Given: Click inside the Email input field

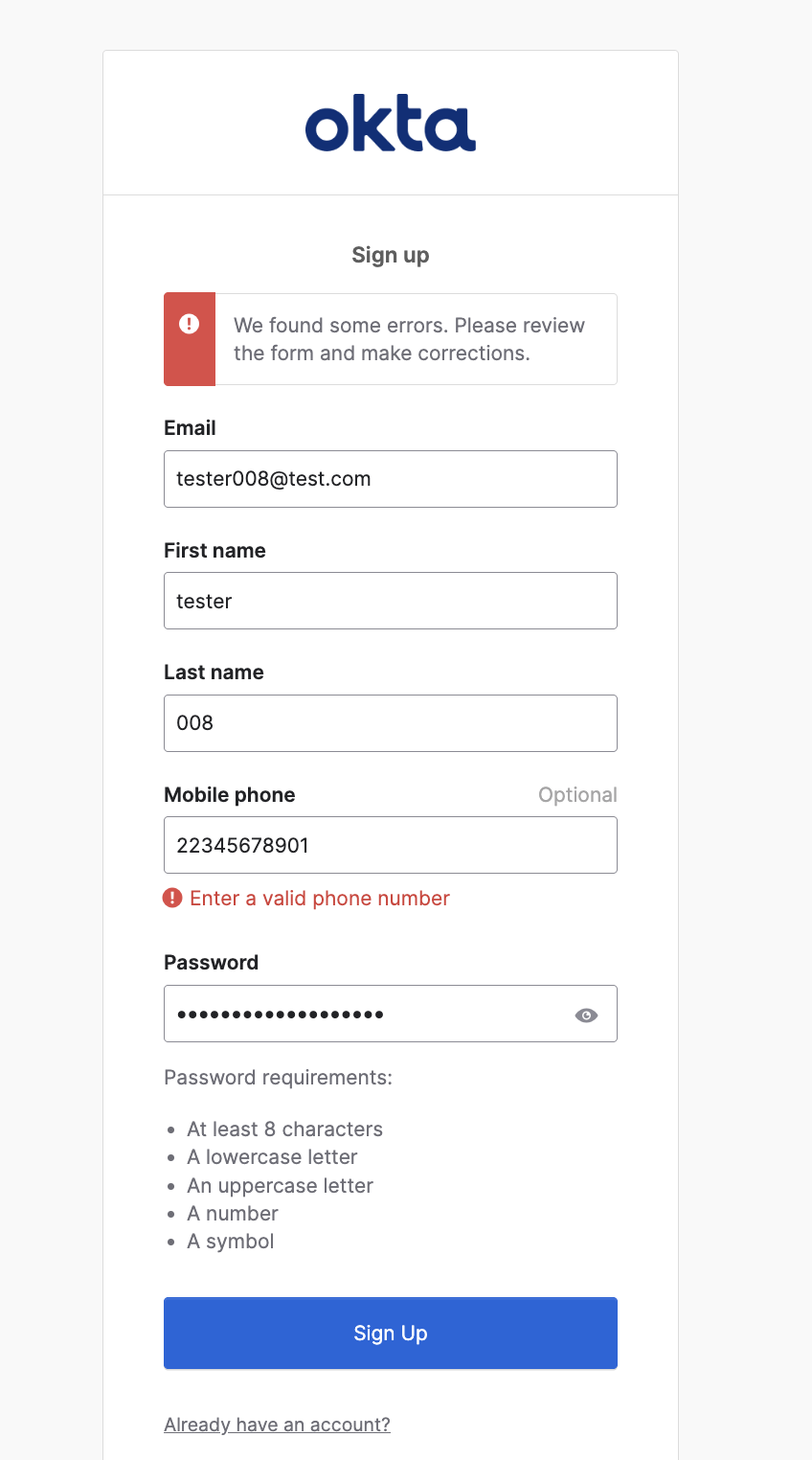Looking at the screenshot, I should coord(390,478).
